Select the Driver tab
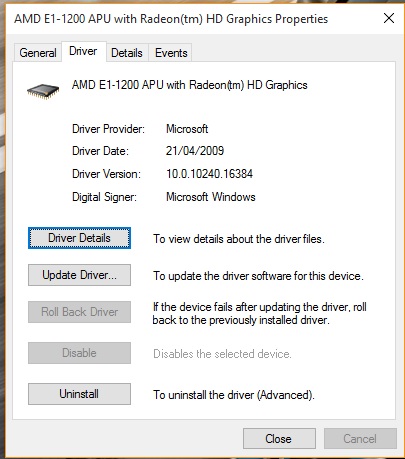The height and width of the screenshot is (459, 405). (x=83, y=51)
